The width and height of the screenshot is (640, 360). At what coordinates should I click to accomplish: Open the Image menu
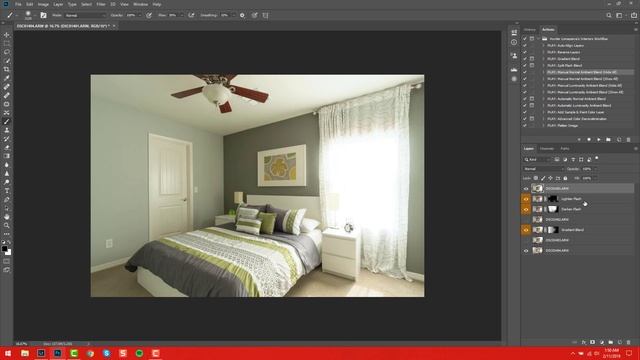click(43, 4)
